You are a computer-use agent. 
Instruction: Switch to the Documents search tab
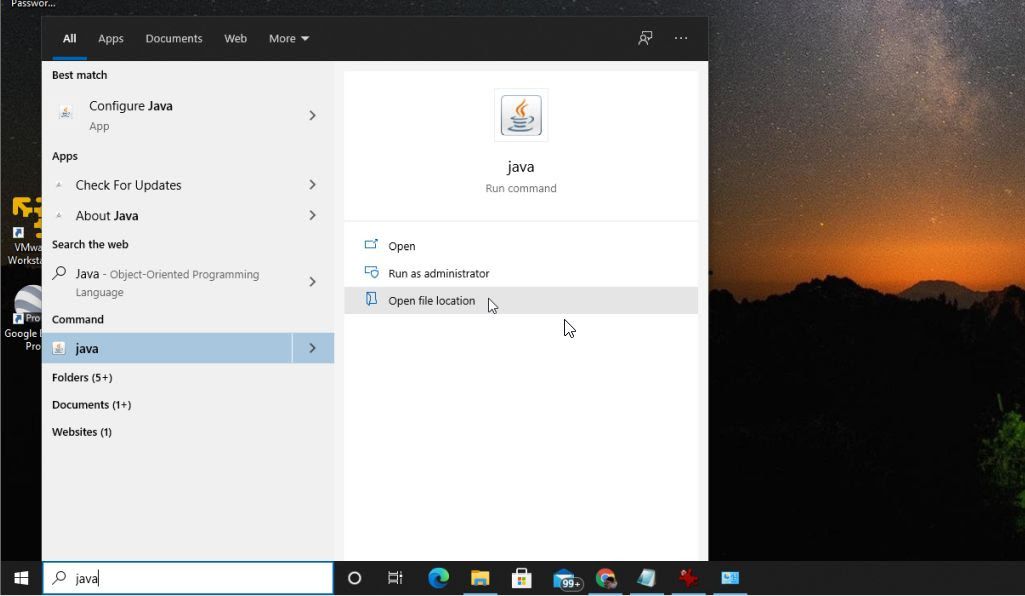174,39
